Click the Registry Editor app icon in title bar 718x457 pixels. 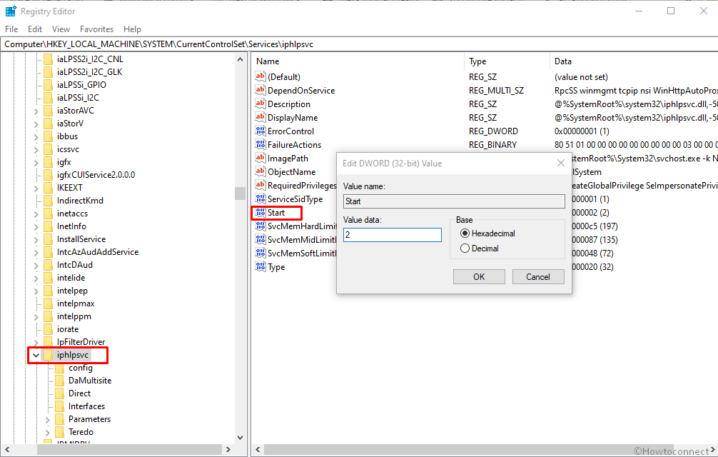pyautogui.click(x=11, y=11)
